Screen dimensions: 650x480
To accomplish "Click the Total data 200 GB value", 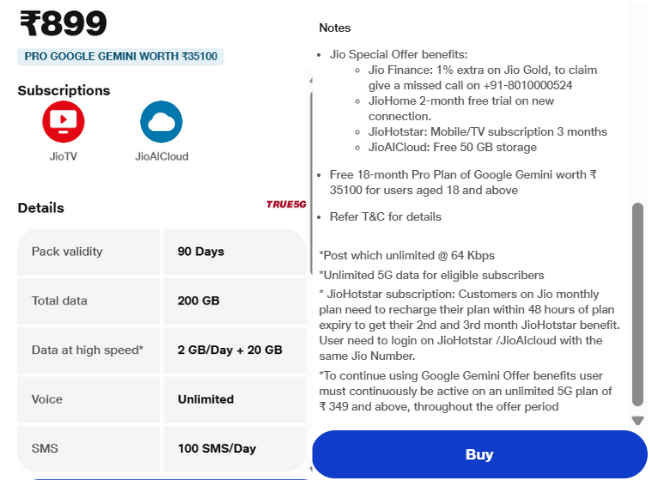I will pos(199,300).
